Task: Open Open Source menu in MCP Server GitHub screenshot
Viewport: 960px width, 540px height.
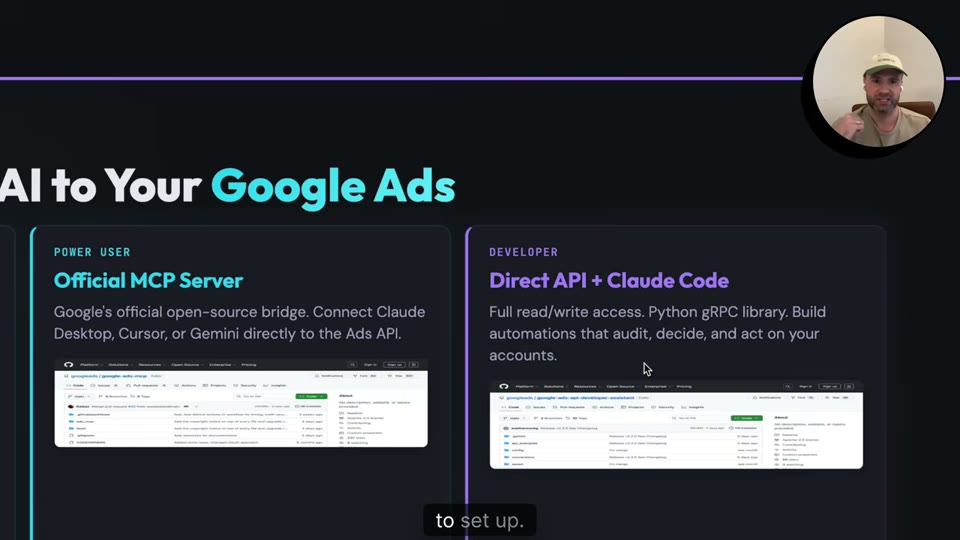Action: pos(187,365)
